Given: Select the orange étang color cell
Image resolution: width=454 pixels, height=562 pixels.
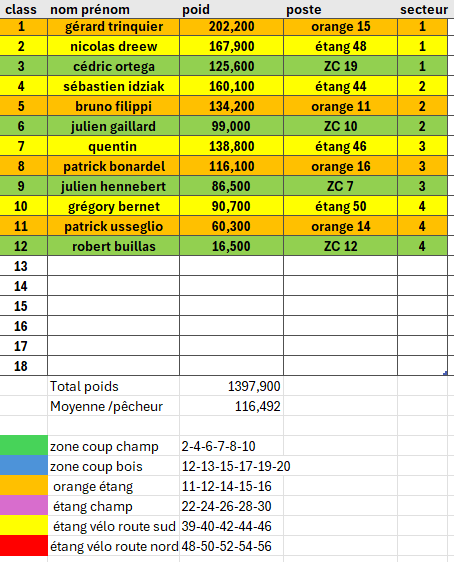Looking at the screenshot, I should (x=24, y=486).
